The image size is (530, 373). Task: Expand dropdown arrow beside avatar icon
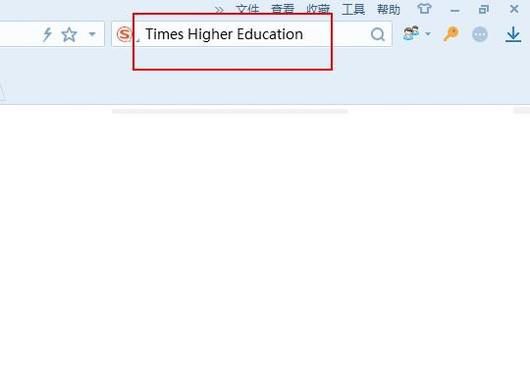click(x=428, y=34)
